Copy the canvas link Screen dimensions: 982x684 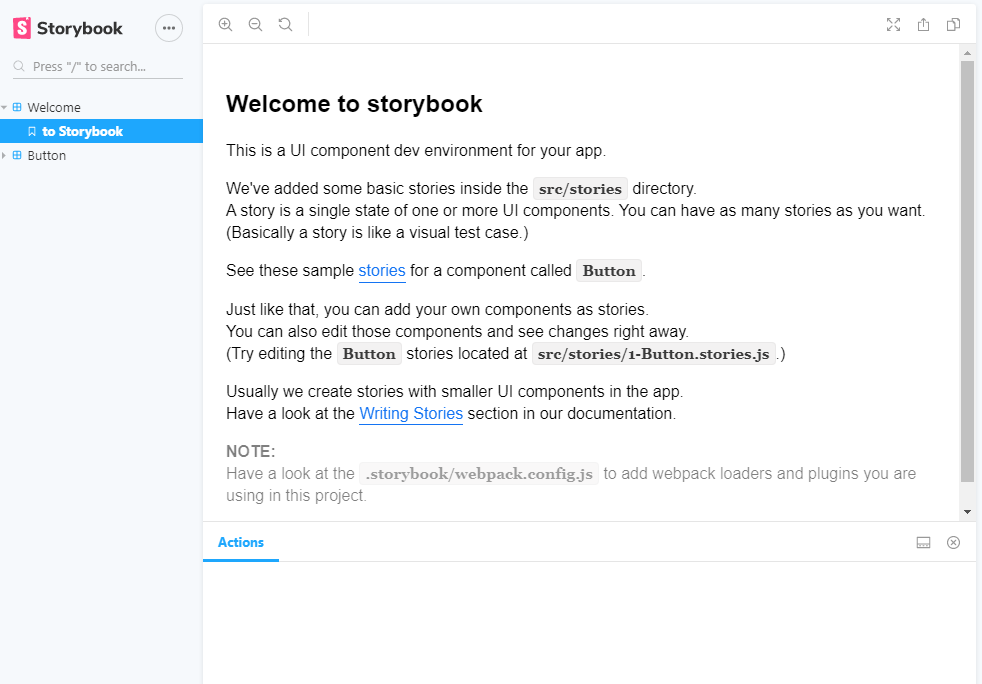[953, 24]
